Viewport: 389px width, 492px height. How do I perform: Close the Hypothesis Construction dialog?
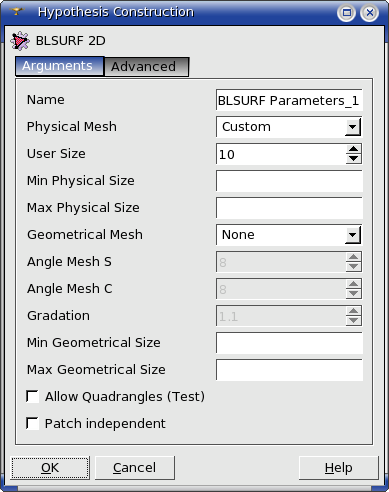pyautogui.click(x=369, y=13)
